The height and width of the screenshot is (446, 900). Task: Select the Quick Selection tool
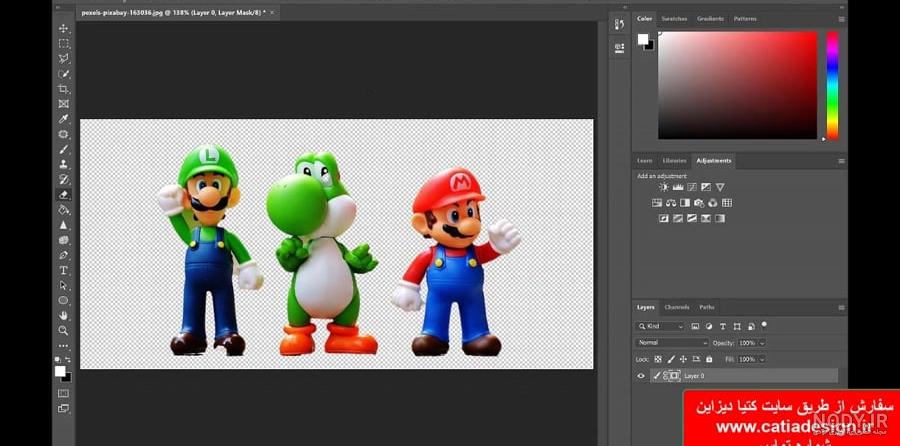tap(64, 74)
